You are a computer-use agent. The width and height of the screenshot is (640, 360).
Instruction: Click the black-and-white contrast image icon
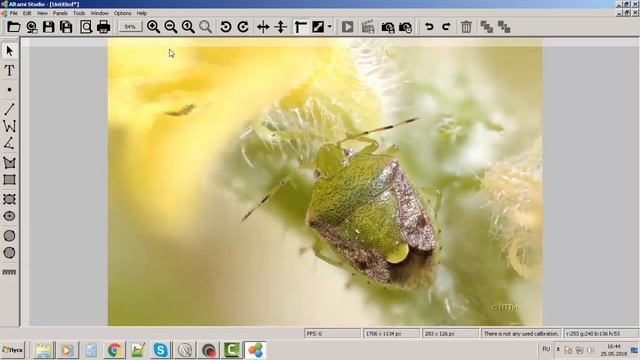pyautogui.click(x=318, y=27)
